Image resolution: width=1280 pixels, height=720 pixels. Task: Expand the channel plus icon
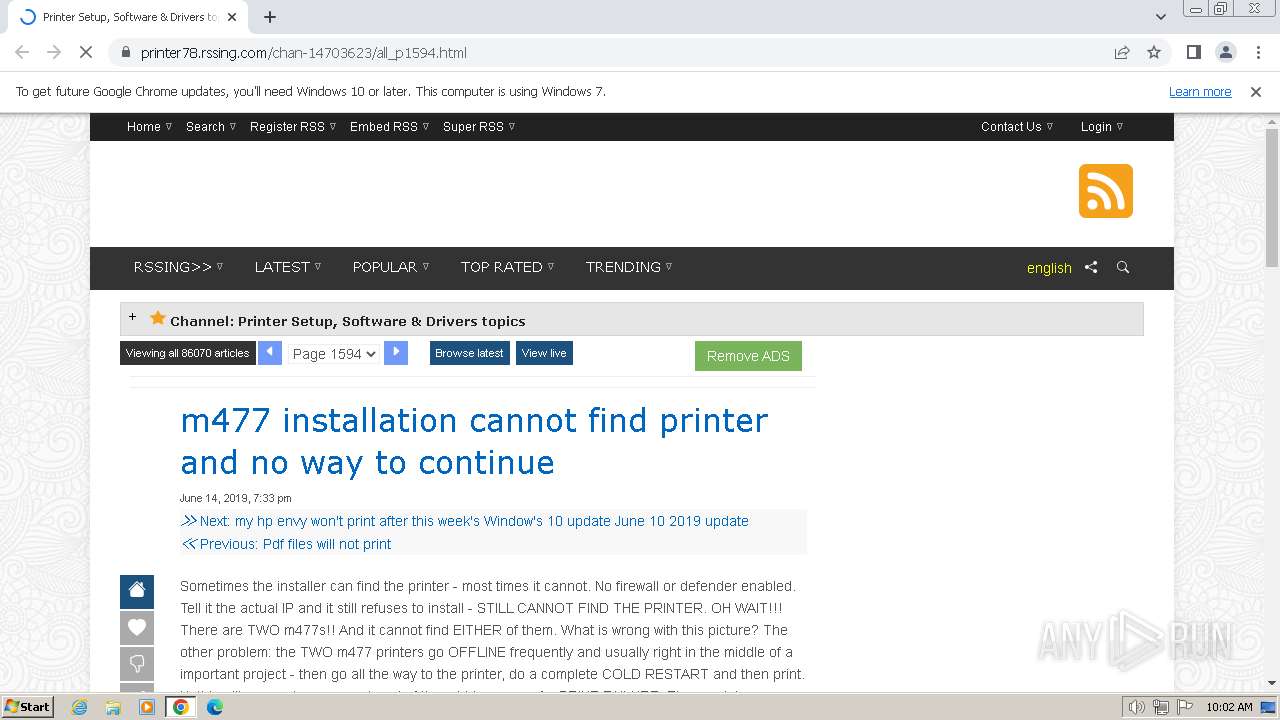[132, 317]
